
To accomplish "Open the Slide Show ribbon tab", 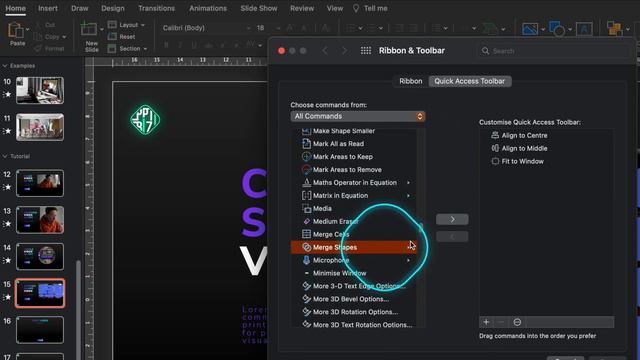I will point(259,8).
